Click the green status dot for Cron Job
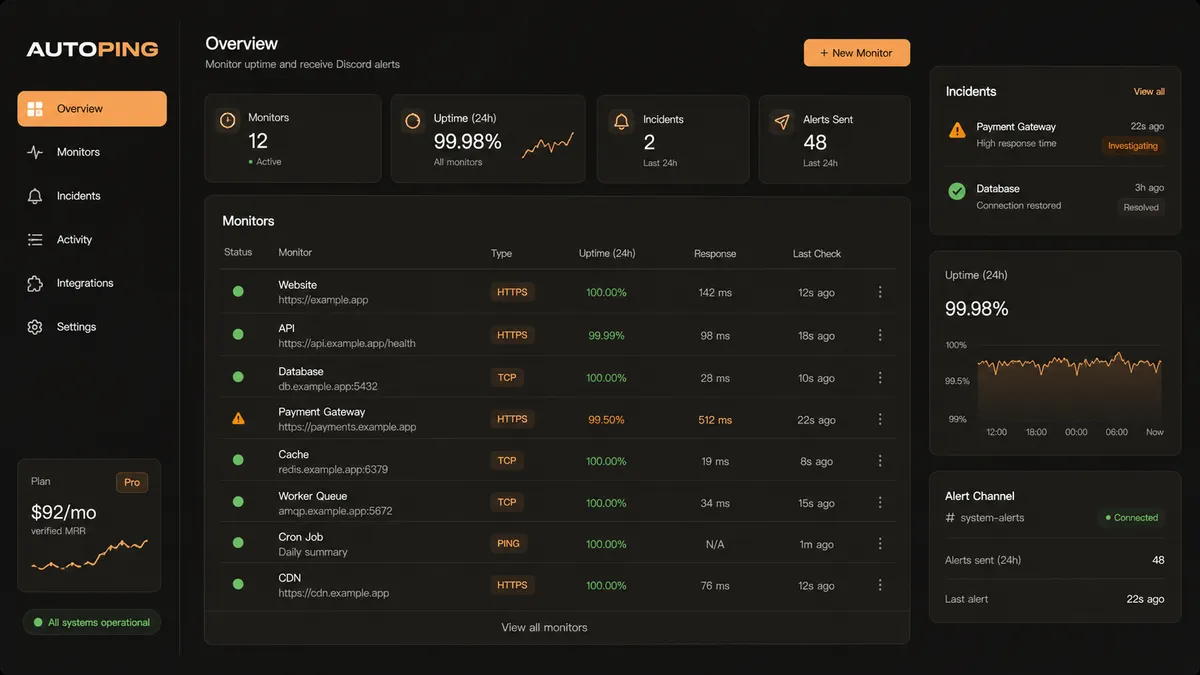Image resolution: width=1200 pixels, height=675 pixels. click(238, 543)
